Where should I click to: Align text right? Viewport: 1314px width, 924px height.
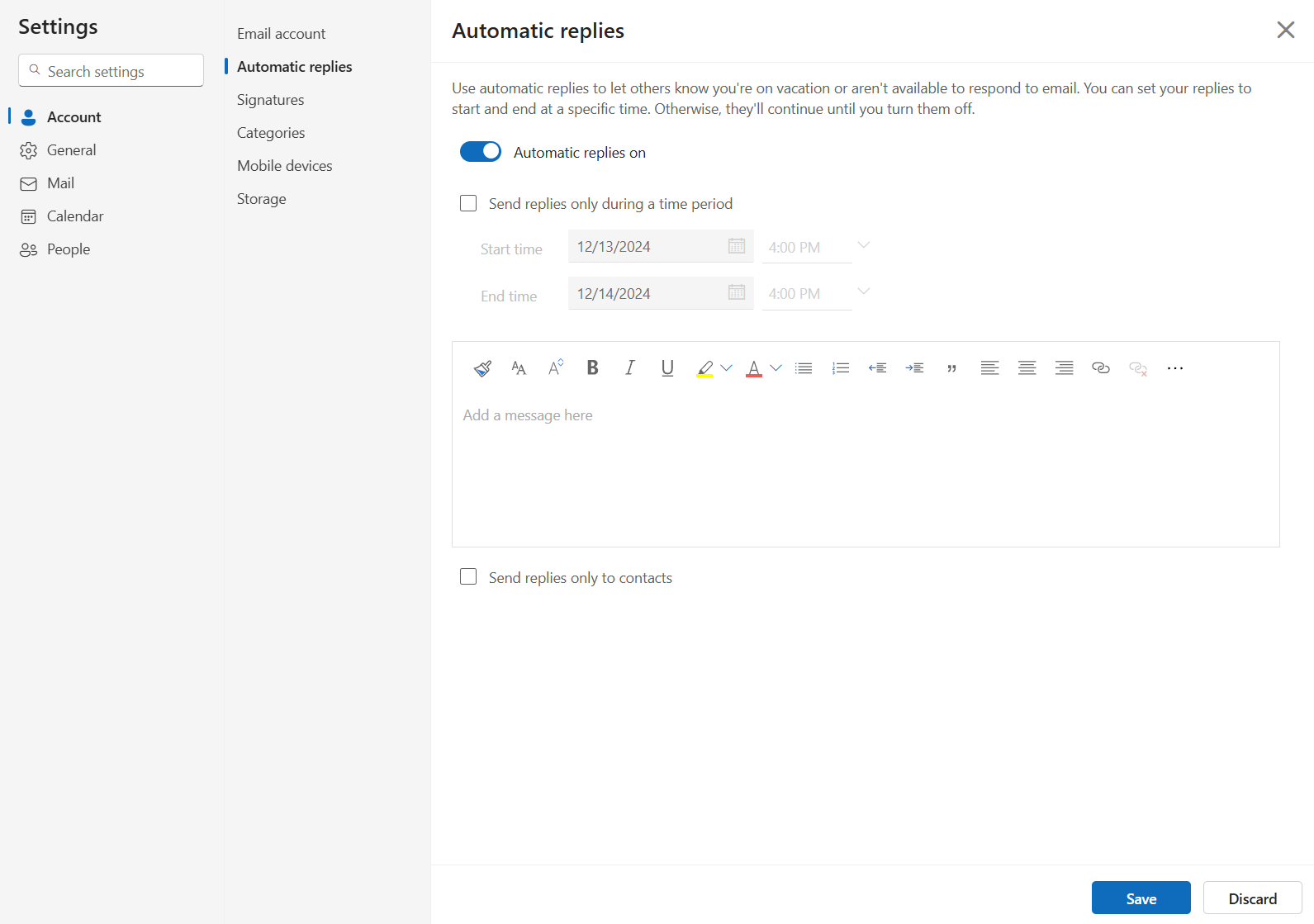(1064, 368)
